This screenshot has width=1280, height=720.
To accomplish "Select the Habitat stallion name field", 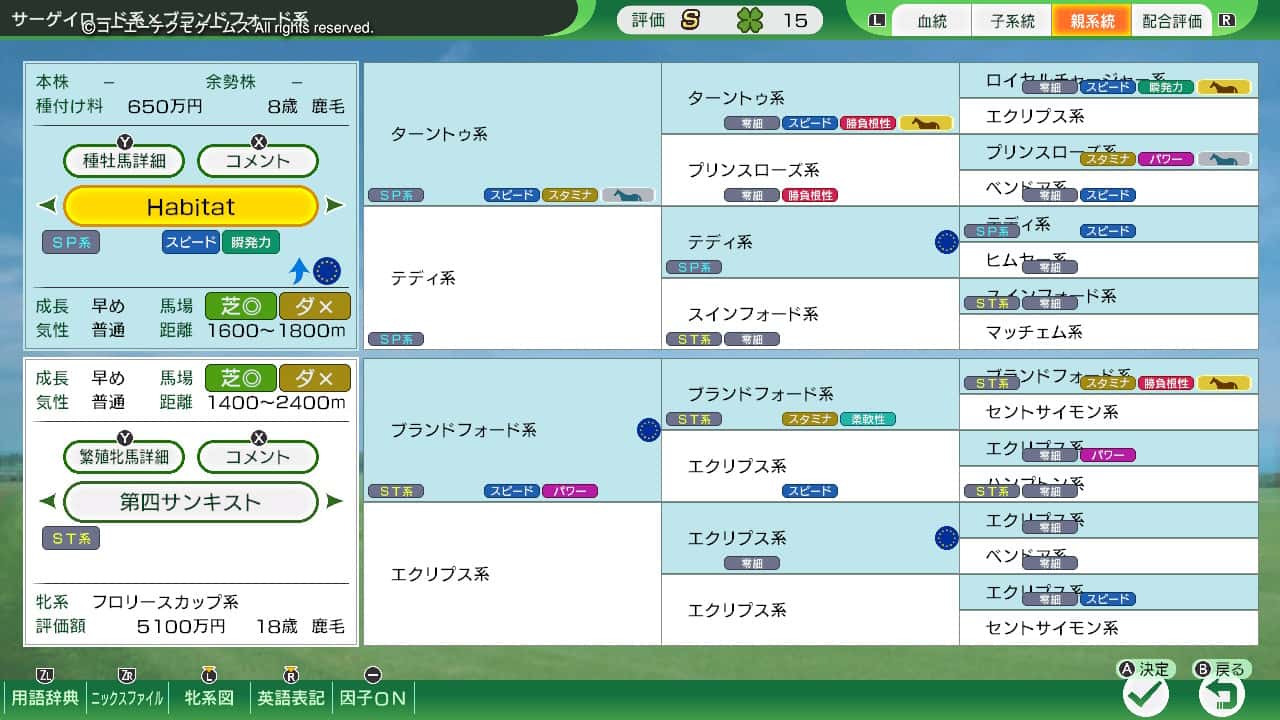I will coord(190,207).
